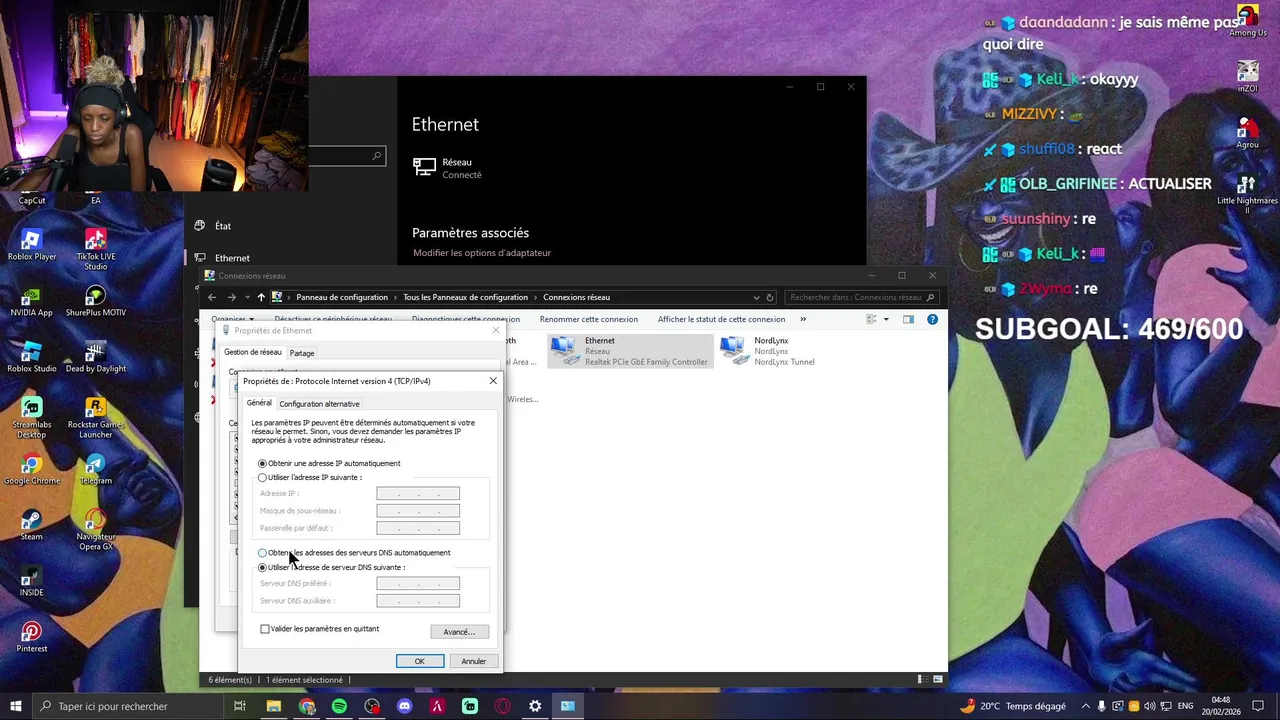The height and width of the screenshot is (720, 1280).
Task: Expand chevron after Tous les Panneaux breadcrumb
Action: pyautogui.click(x=535, y=297)
